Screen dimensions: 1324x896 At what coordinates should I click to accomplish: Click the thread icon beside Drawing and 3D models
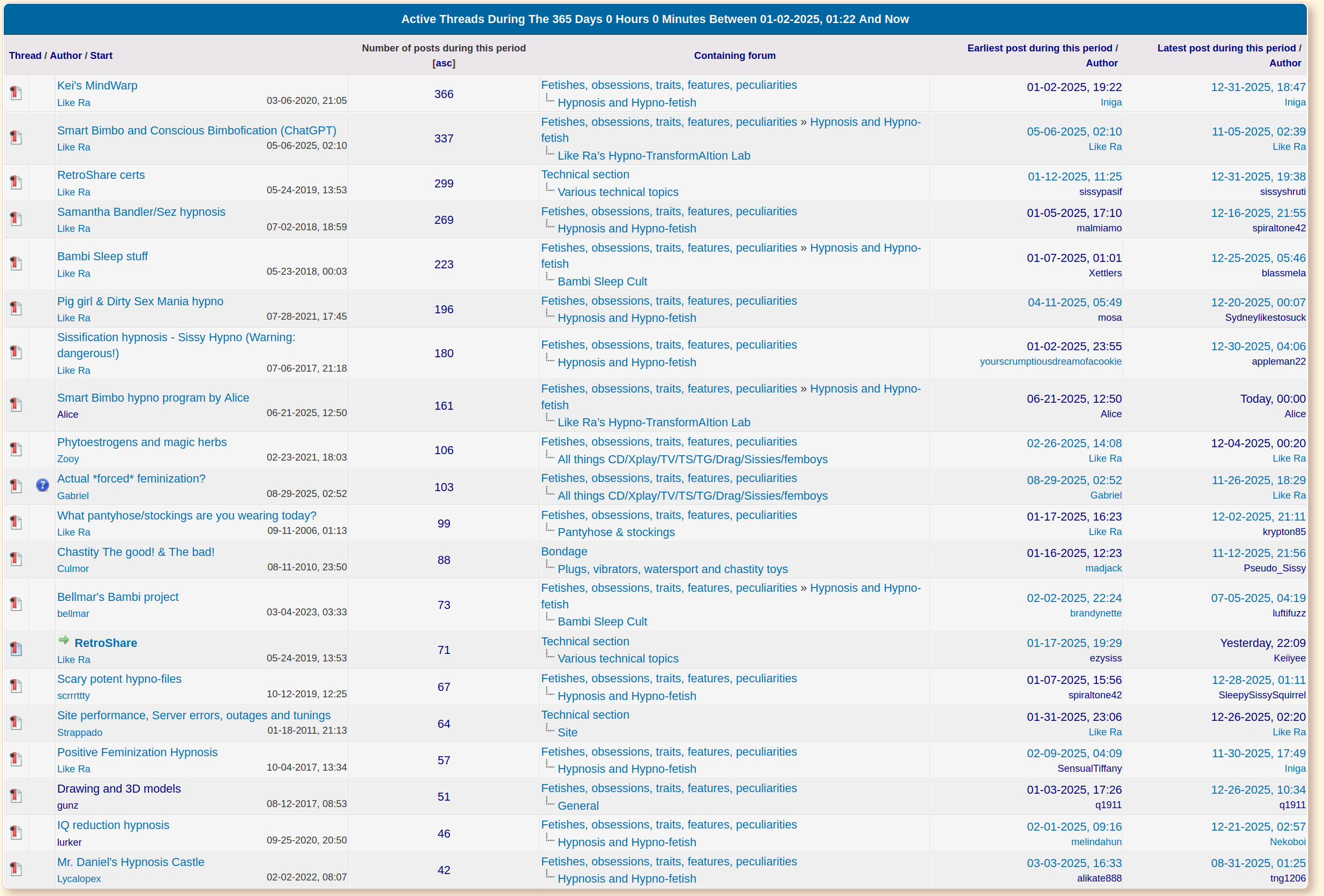click(16, 796)
